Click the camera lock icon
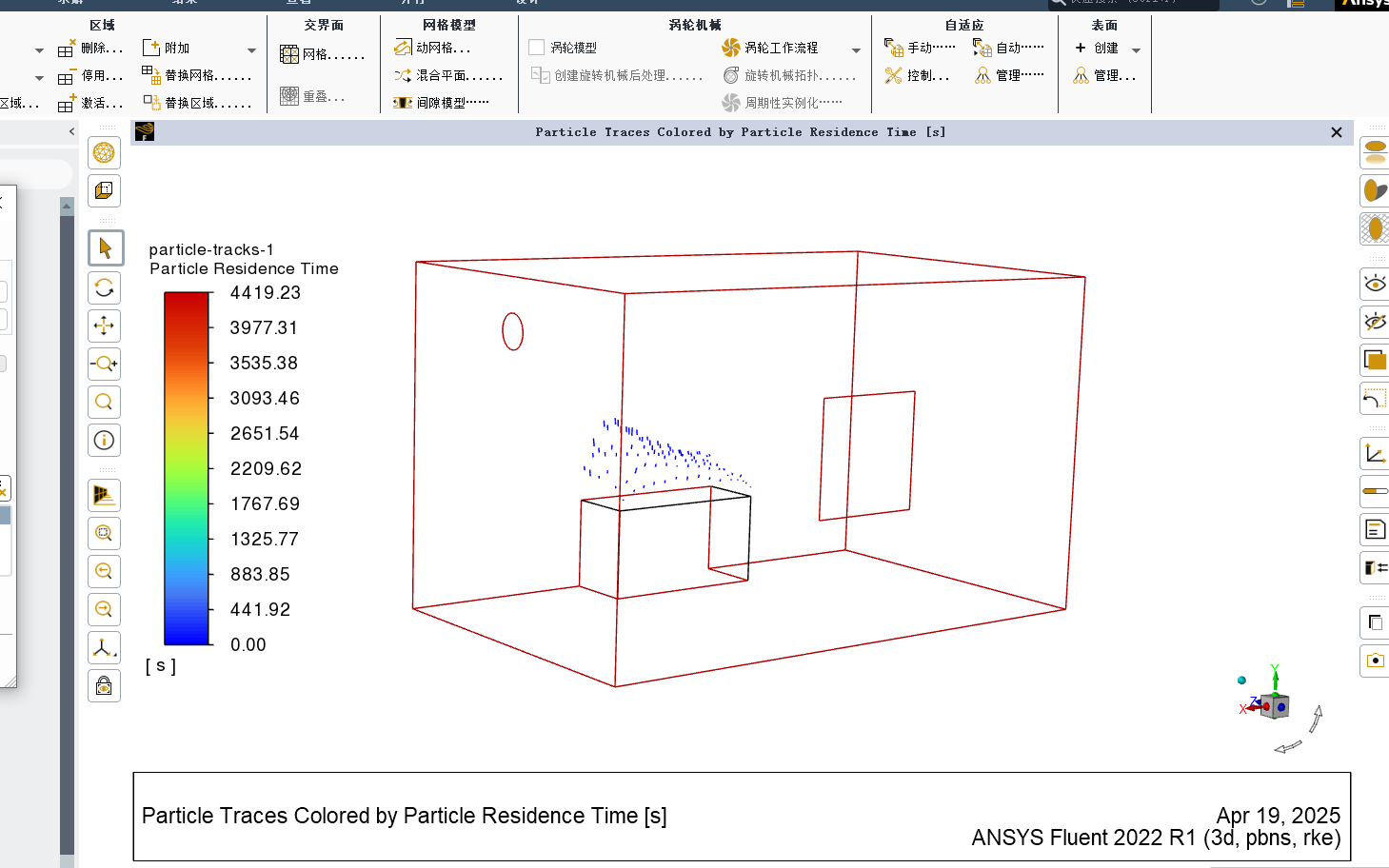This screenshot has width=1389, height=868. (105, 685)
